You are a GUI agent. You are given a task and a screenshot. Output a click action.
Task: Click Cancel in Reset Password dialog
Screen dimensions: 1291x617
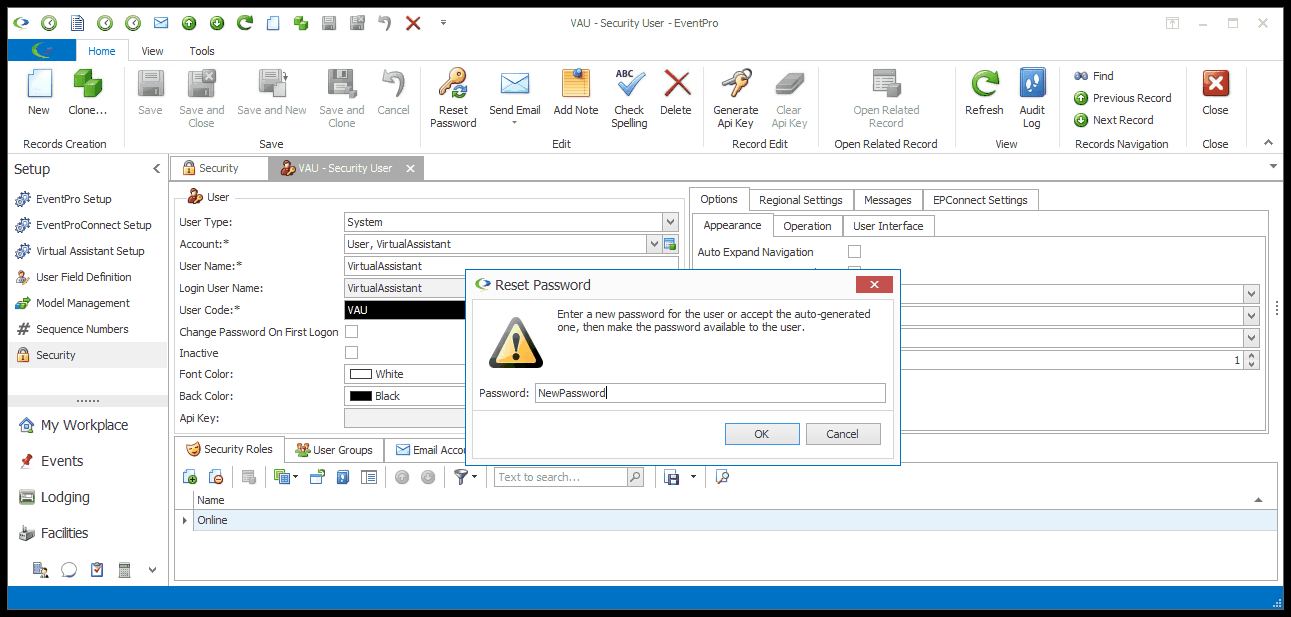tap(843, 434)
